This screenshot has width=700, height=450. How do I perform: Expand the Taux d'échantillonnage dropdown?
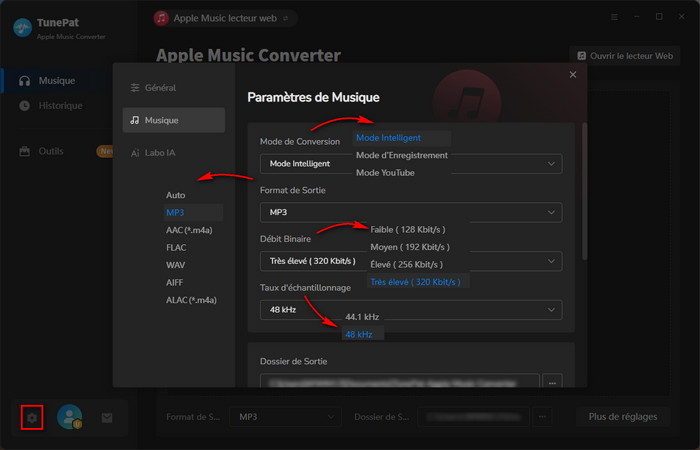pyautogui.click(x=411, y=310)
